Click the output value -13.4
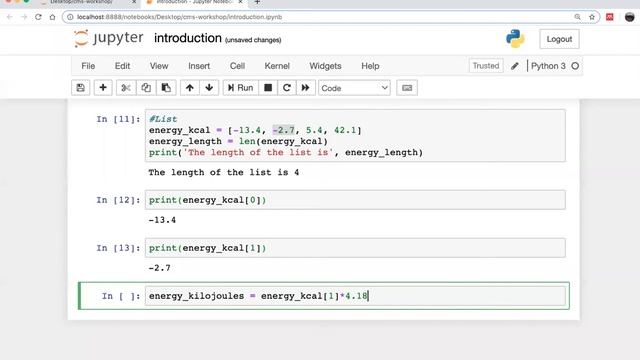 [162, 220]
